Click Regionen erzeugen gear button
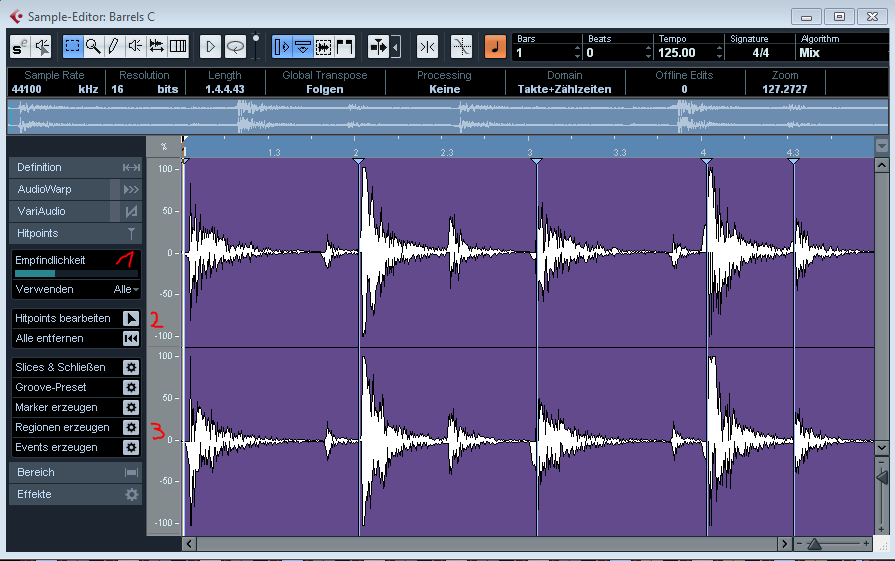This screenshot has height=561, width=895. coord(131,427)
